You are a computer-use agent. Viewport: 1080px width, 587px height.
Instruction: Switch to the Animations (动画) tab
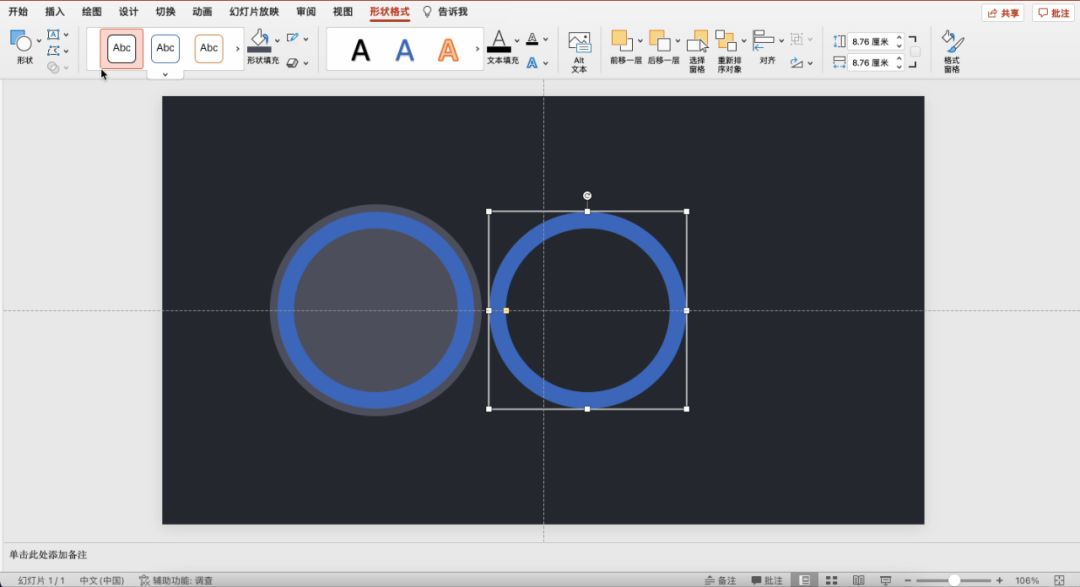pyautogui.click(x=202, y=12)
